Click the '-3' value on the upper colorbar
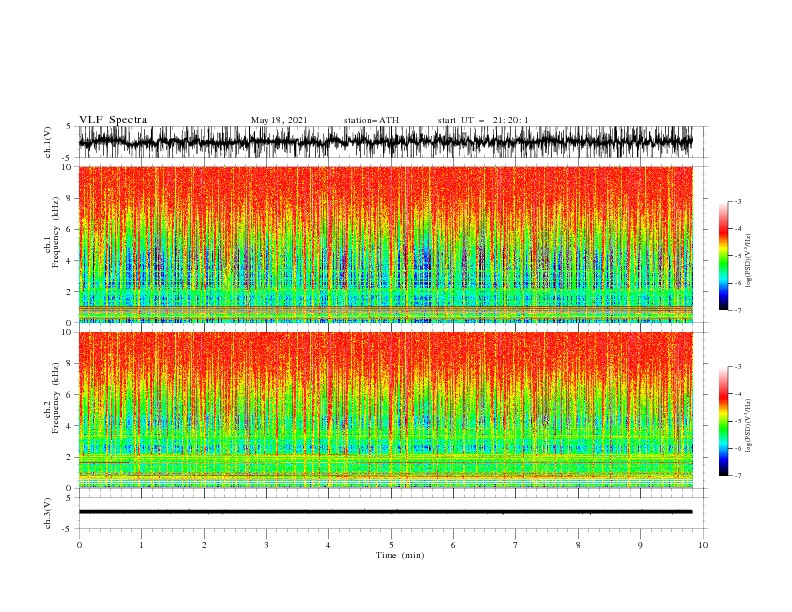 point(737,201)
